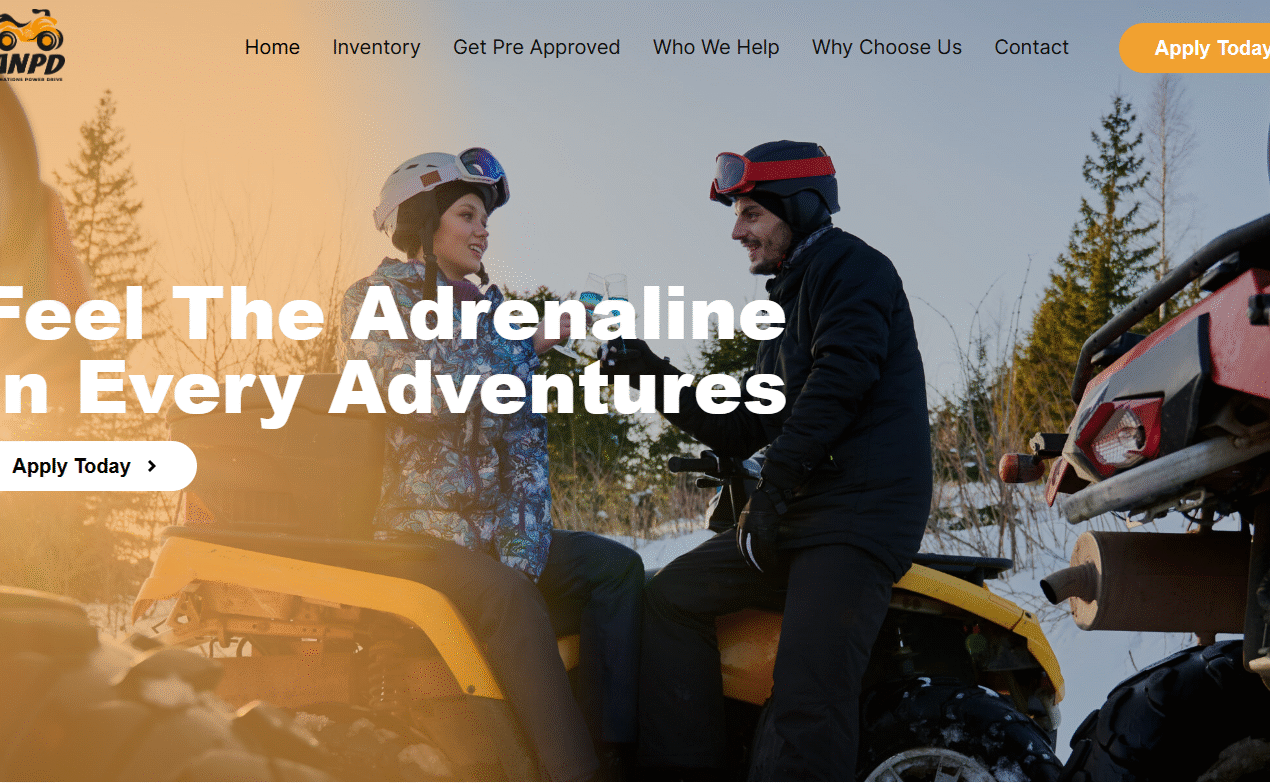
Task: Go to the Home page link
Action: (x=272, y=47)
